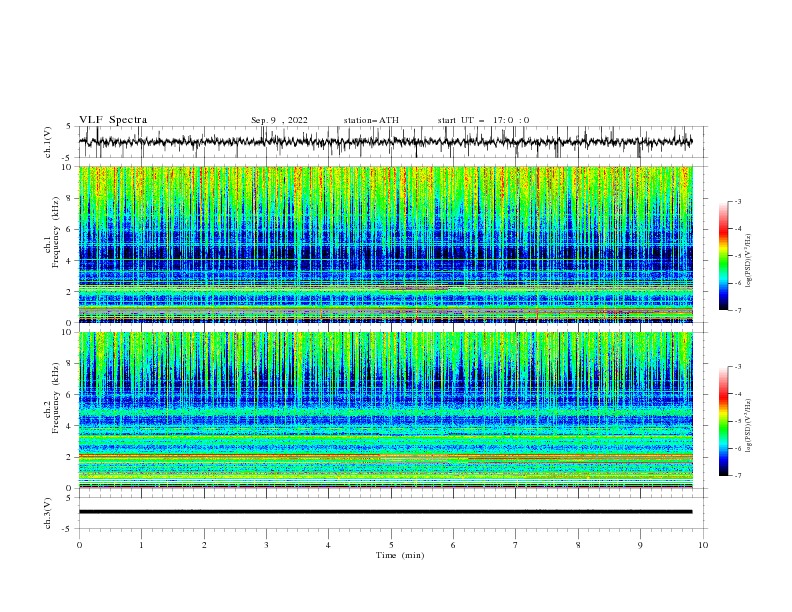This screenshot has height=612, width=792.
Task: Click the "2" tick on the Time axis
Action: (x=204, y=545)
